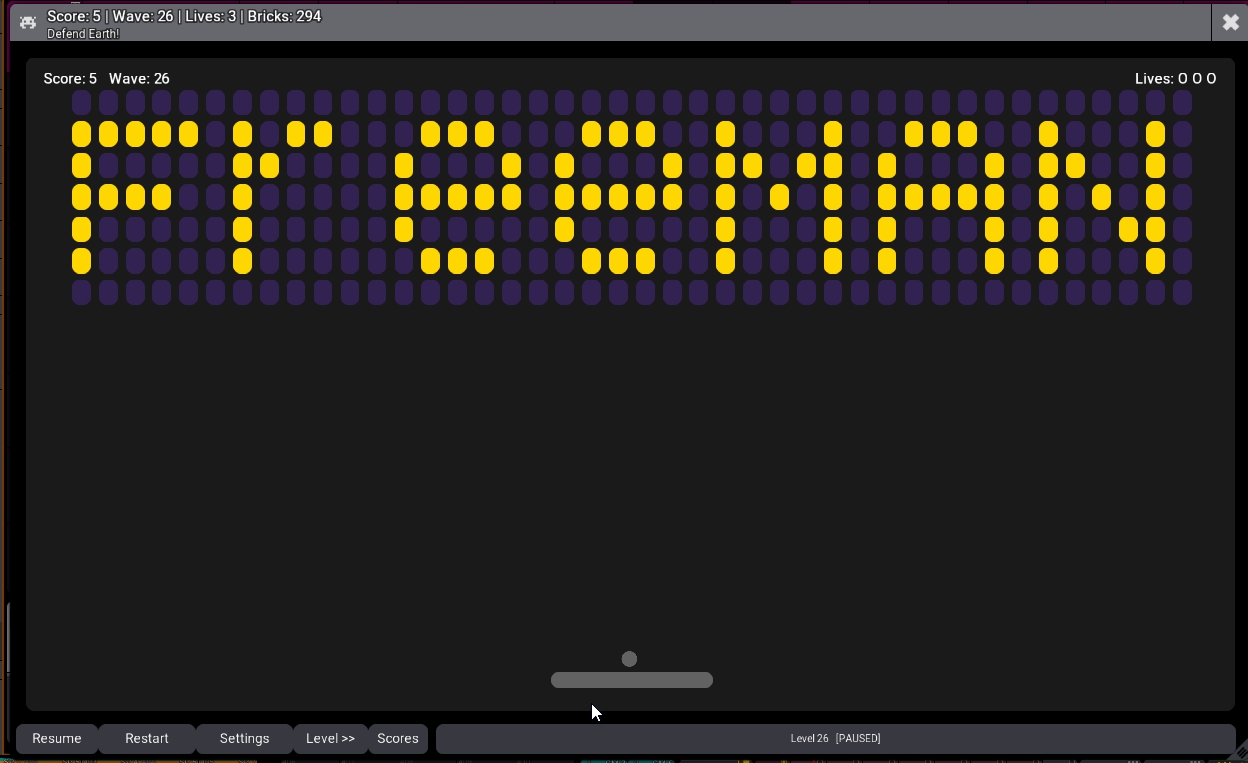Click the first purple brick in bottom row
Screen dimensions: 1248x763
coord(81,293)
